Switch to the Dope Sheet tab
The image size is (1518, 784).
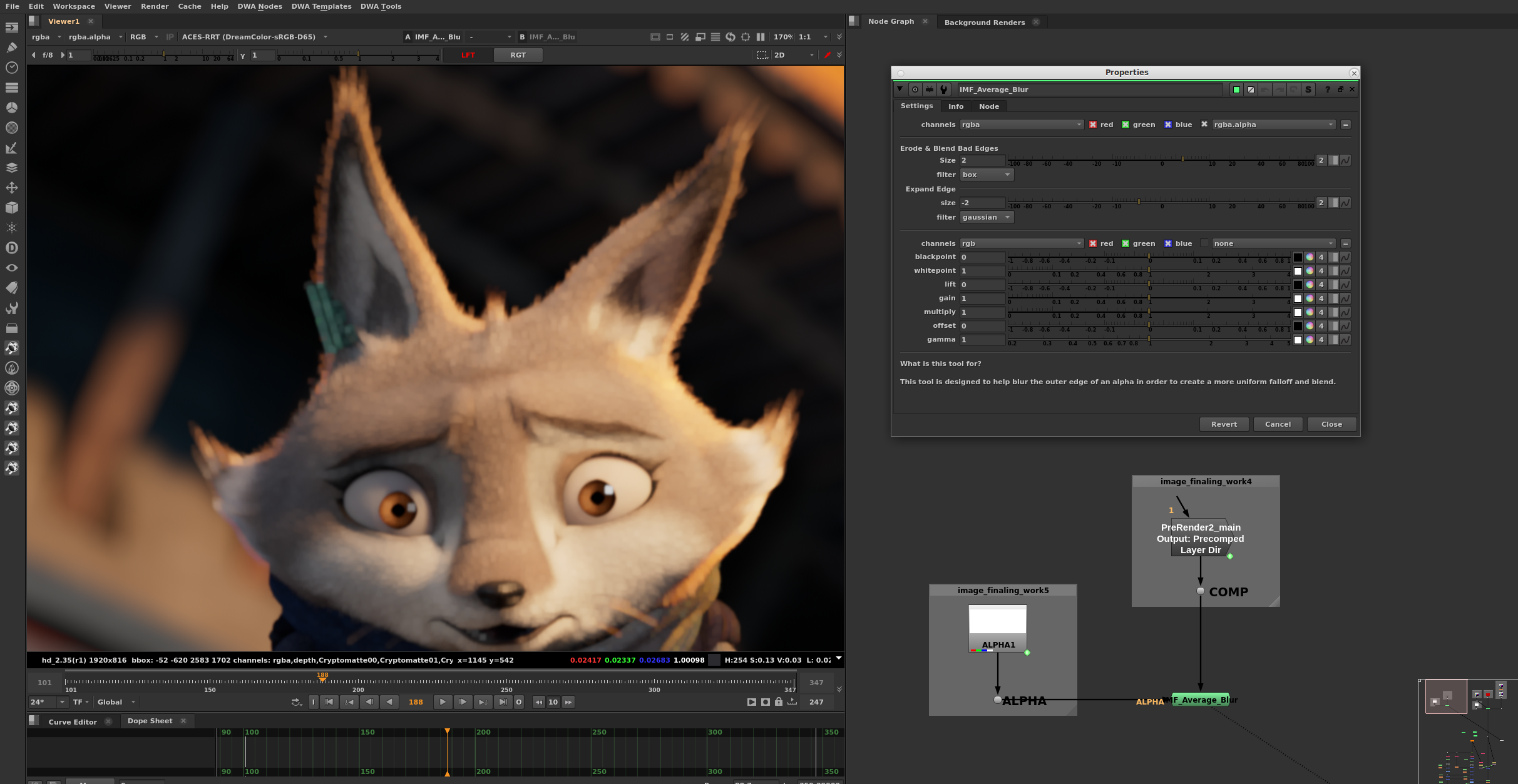pos(150,721)
